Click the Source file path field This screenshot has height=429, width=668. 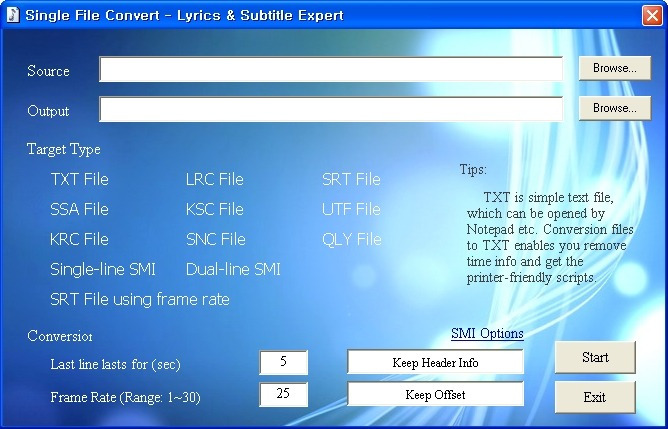coord(331,69)
